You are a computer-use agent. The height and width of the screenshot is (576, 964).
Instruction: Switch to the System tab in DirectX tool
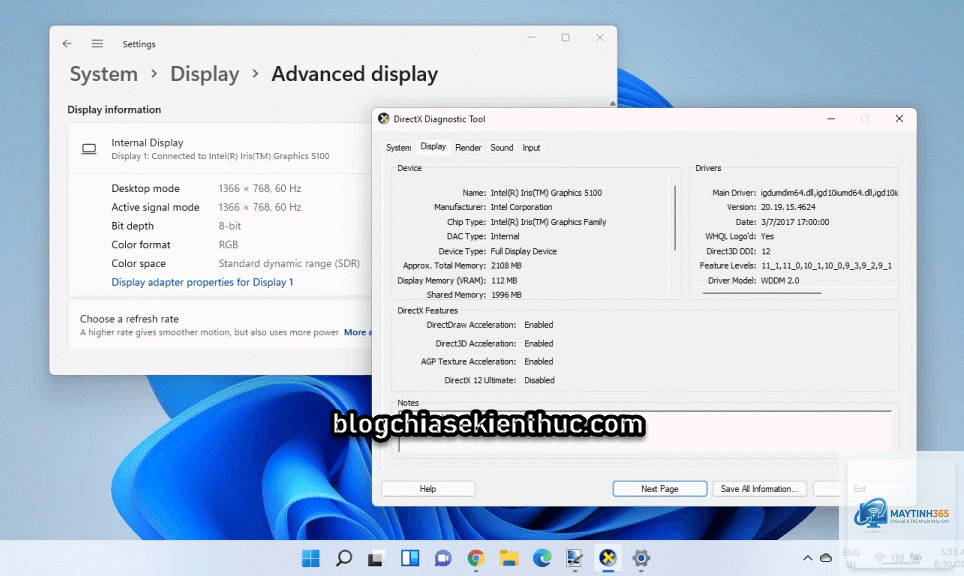click(398, 148)
